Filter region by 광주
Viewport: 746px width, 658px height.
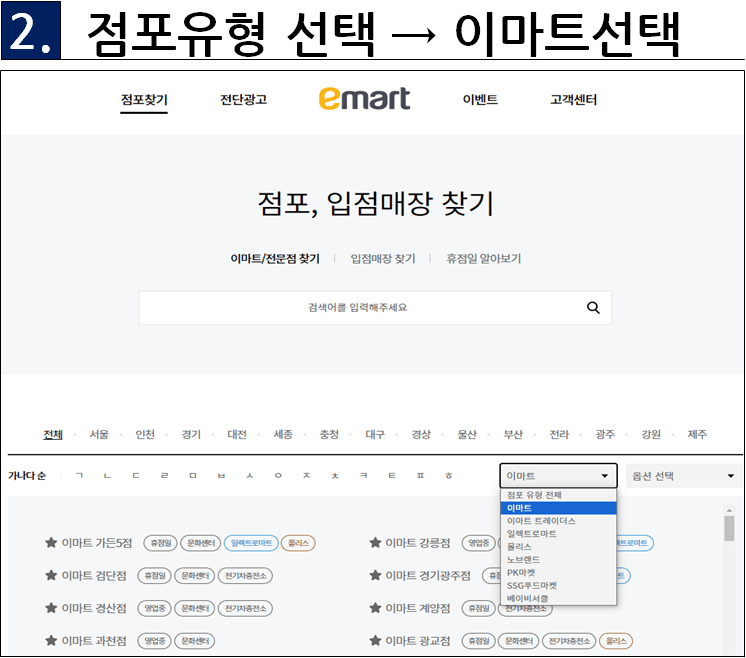(x=605, y=434)
